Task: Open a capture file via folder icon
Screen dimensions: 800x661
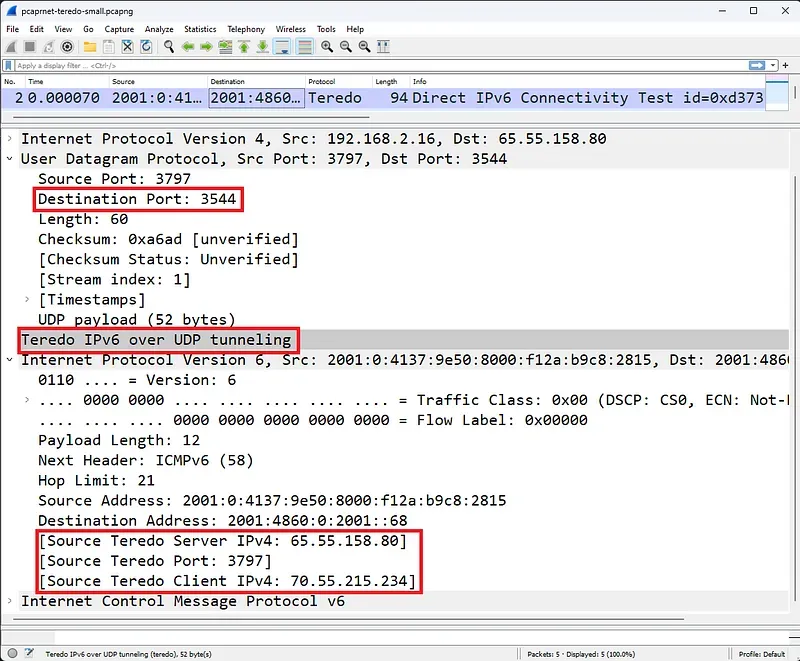Action: (x=90, y=47)
